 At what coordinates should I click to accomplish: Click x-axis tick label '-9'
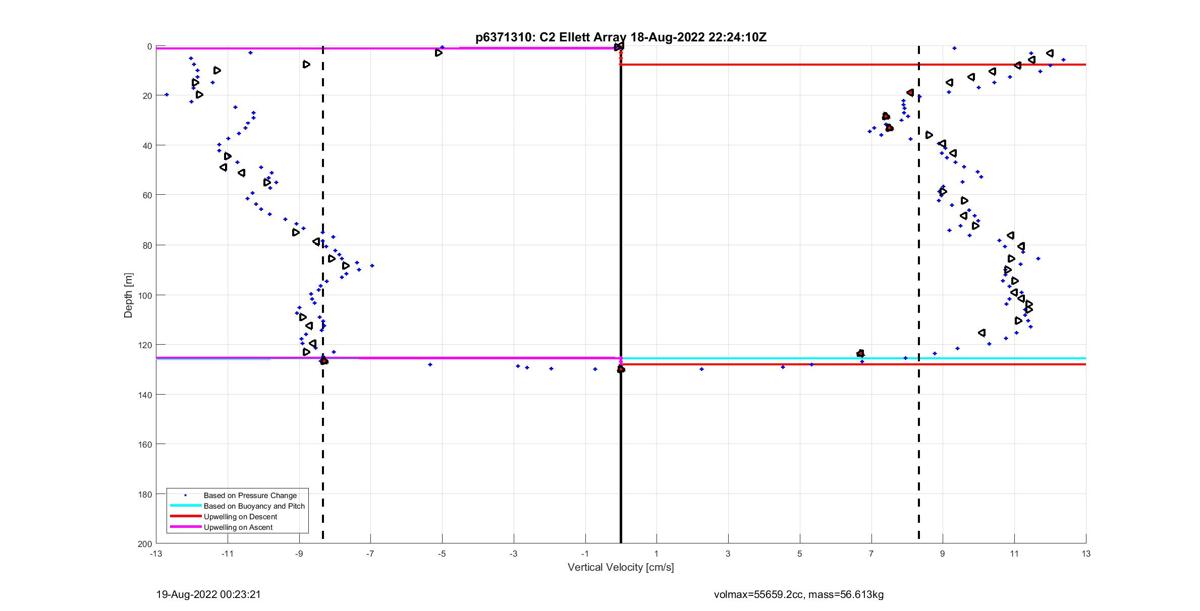coord(299,553)
